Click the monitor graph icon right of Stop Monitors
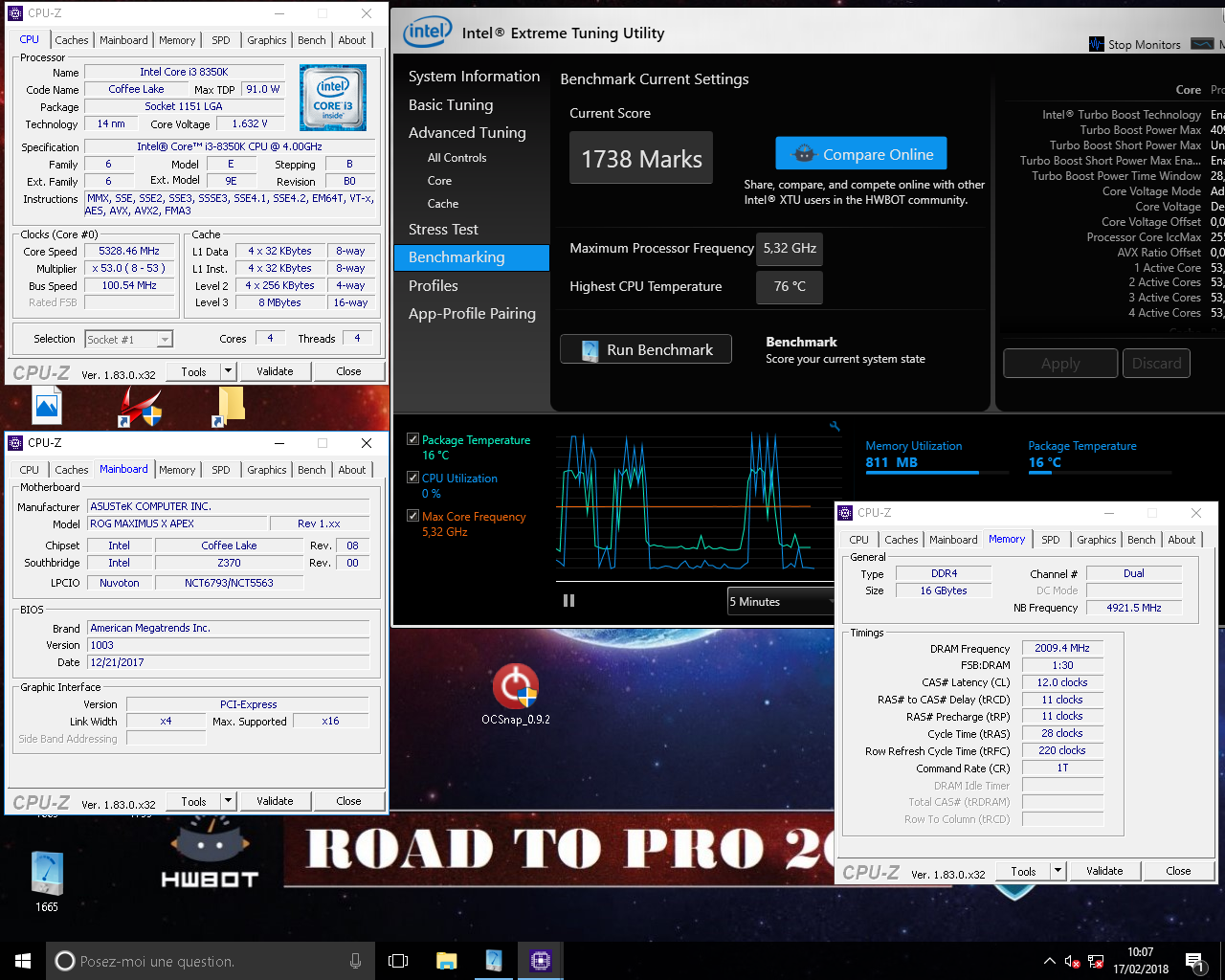This screenshot has width=1225, height=980. click(x=1202, y=44)
